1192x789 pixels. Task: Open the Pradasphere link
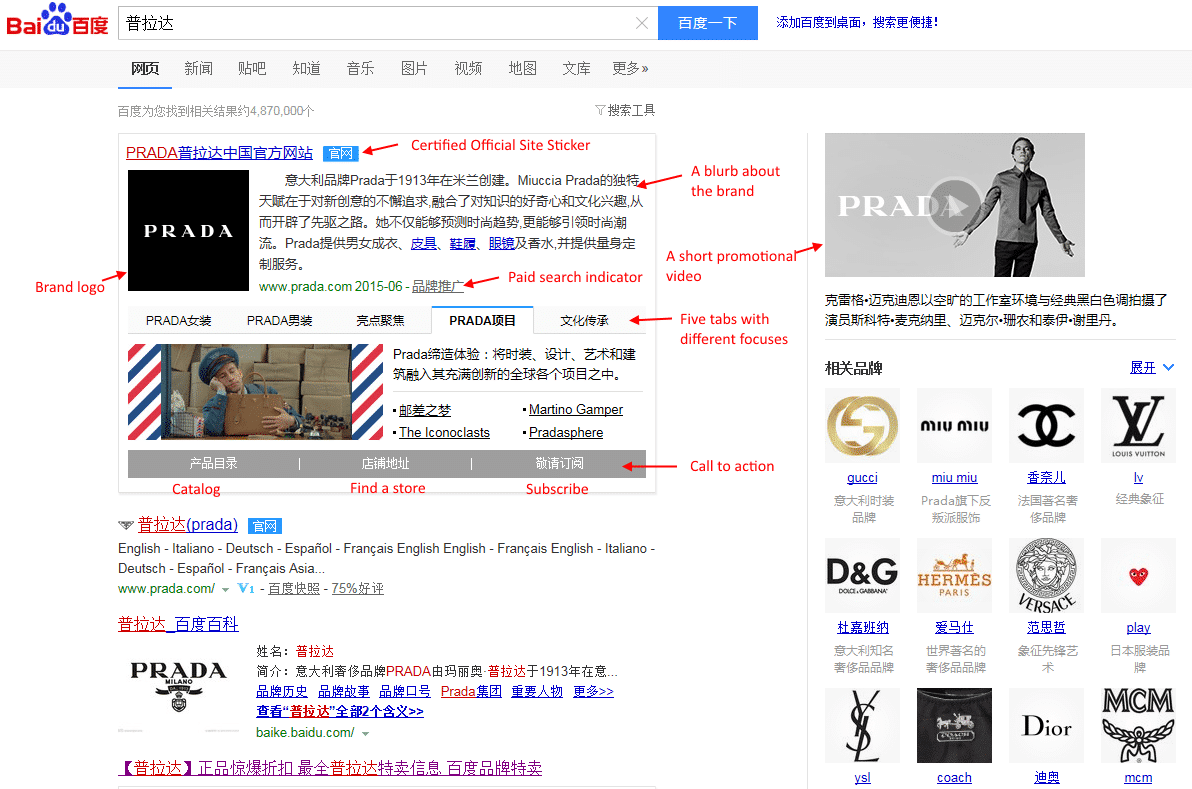[566, 433]
